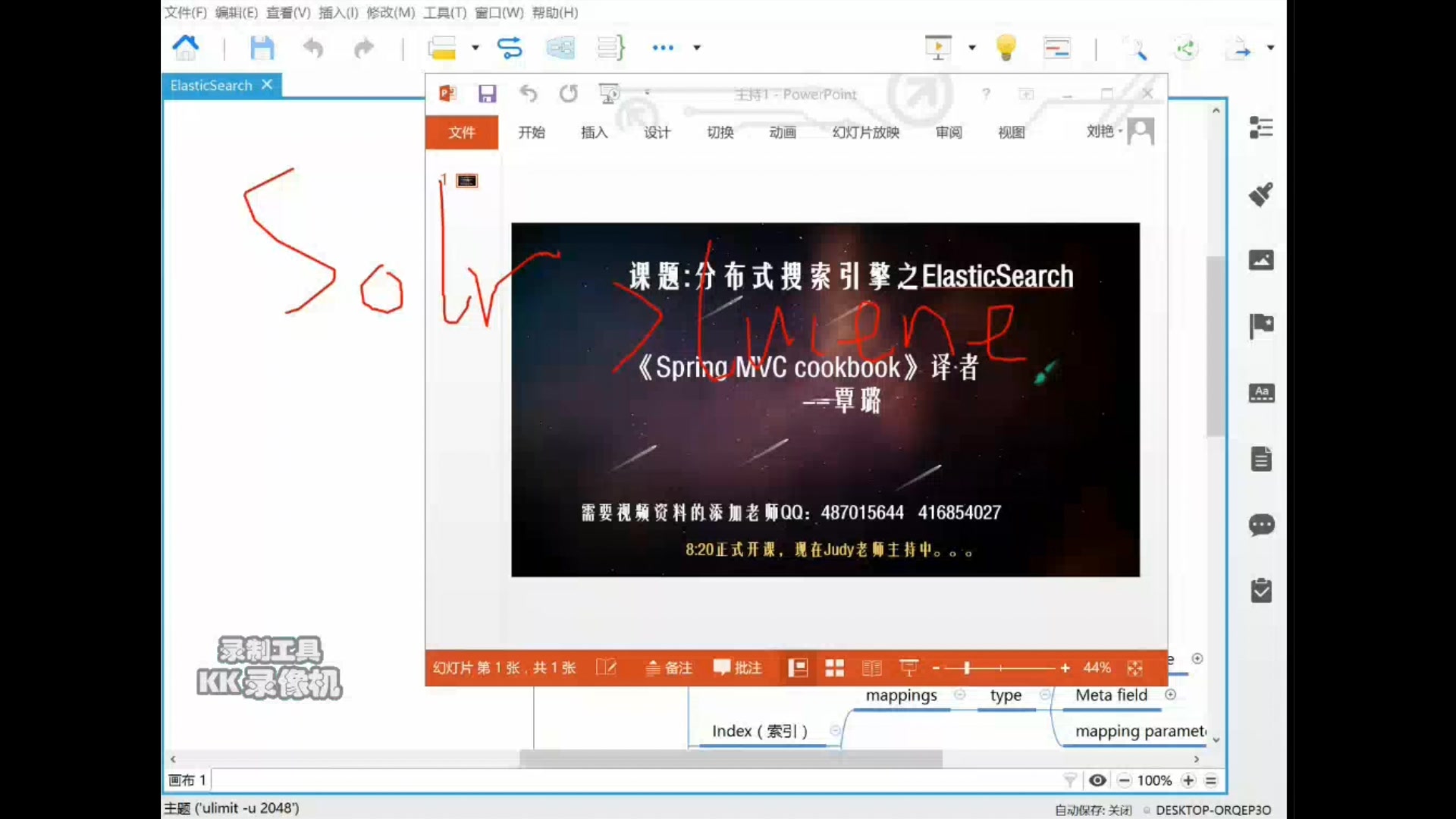Open the task info panel in the right sidebar
This screenshot has height=819, width=1456.
point(1261,590)
